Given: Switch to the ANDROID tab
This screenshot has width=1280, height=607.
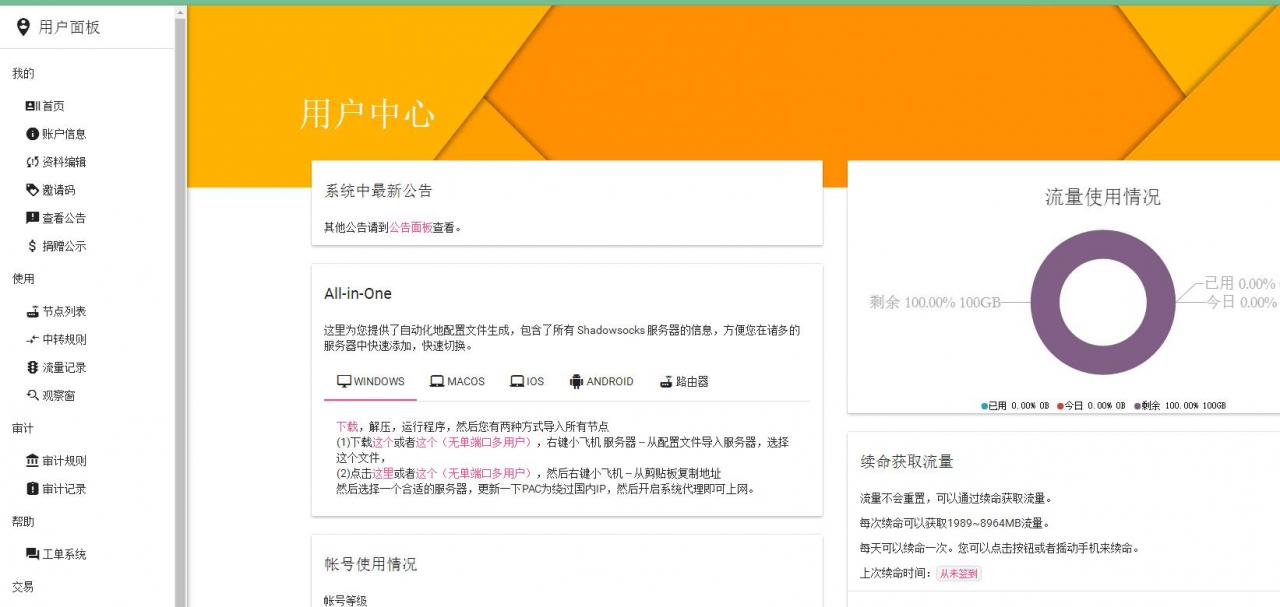Looking at the screenshot, I should tap(601, 382).
